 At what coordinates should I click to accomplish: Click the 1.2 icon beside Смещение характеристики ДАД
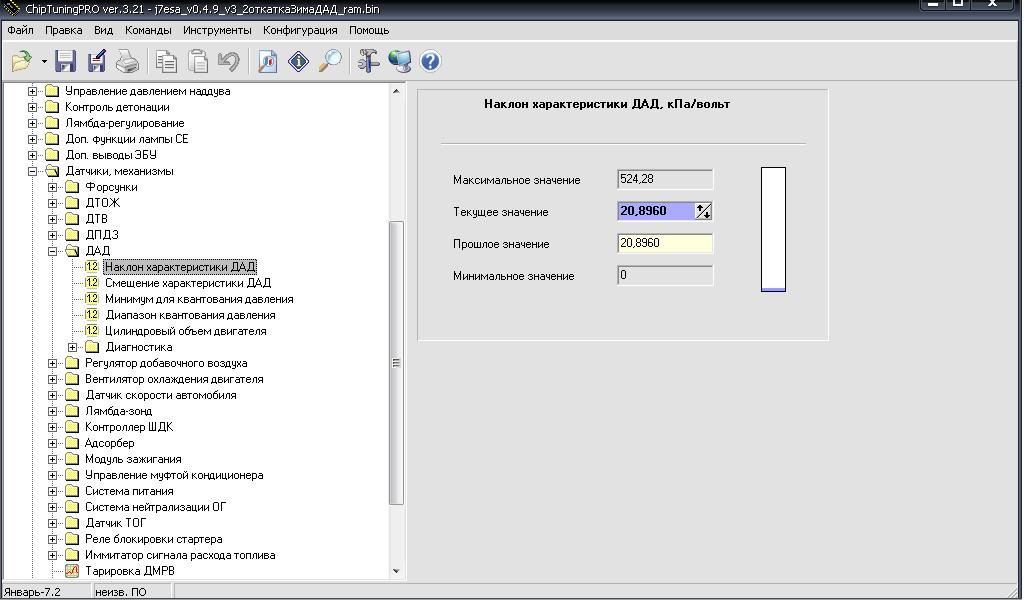tap(91, 283)
